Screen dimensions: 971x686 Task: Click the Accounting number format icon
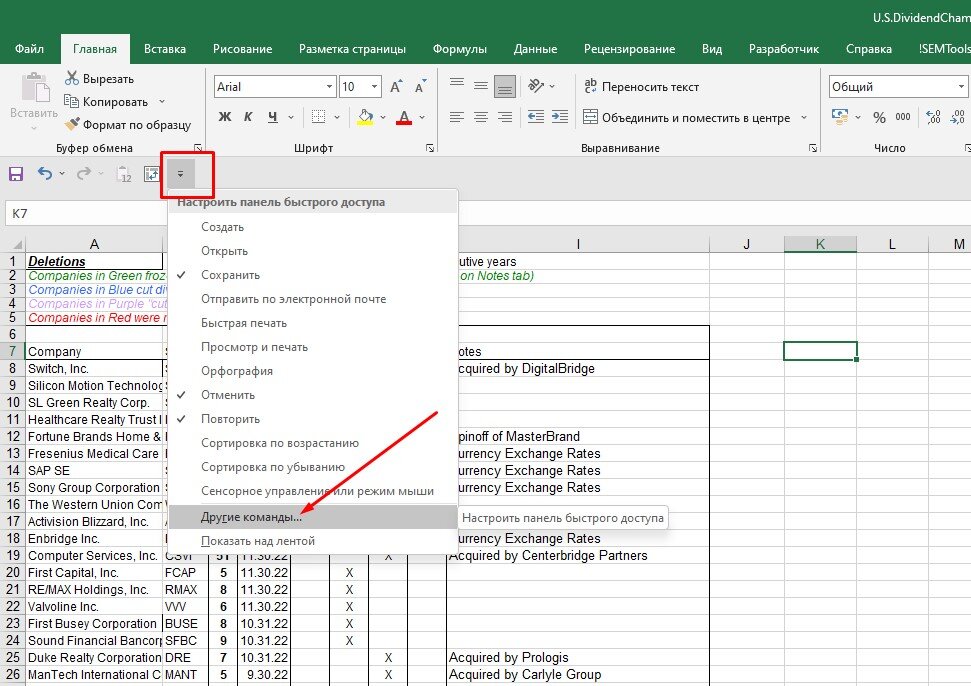(x=840, y=116)
